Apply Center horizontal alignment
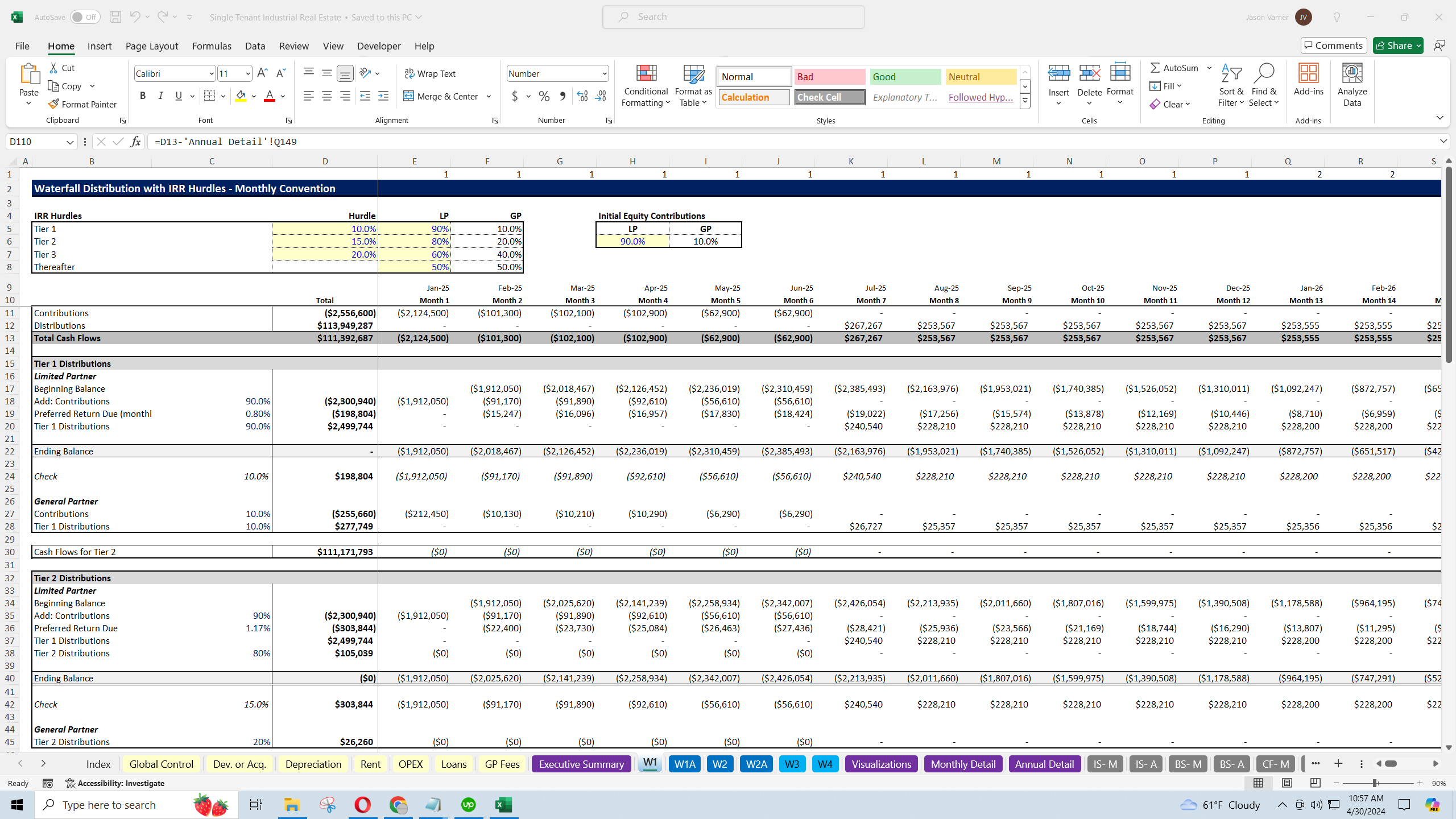This screenshot has width=1456, height=819. click(x=326, y=96)
